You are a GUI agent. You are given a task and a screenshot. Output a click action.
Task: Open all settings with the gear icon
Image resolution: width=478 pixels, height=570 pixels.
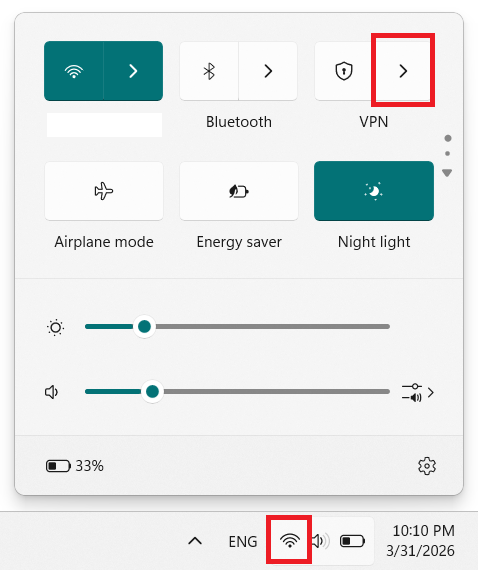point(427,466)
